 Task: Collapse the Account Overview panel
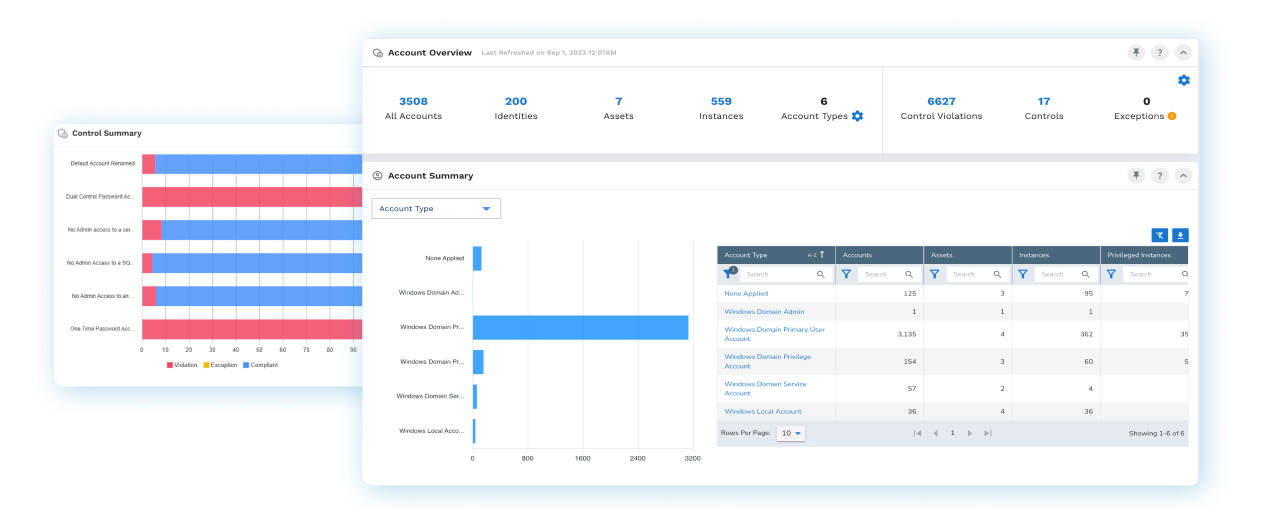1183,53
